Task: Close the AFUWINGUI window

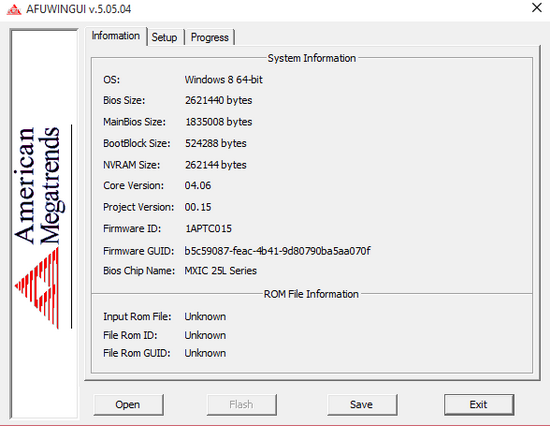Action: coord(537,8)
